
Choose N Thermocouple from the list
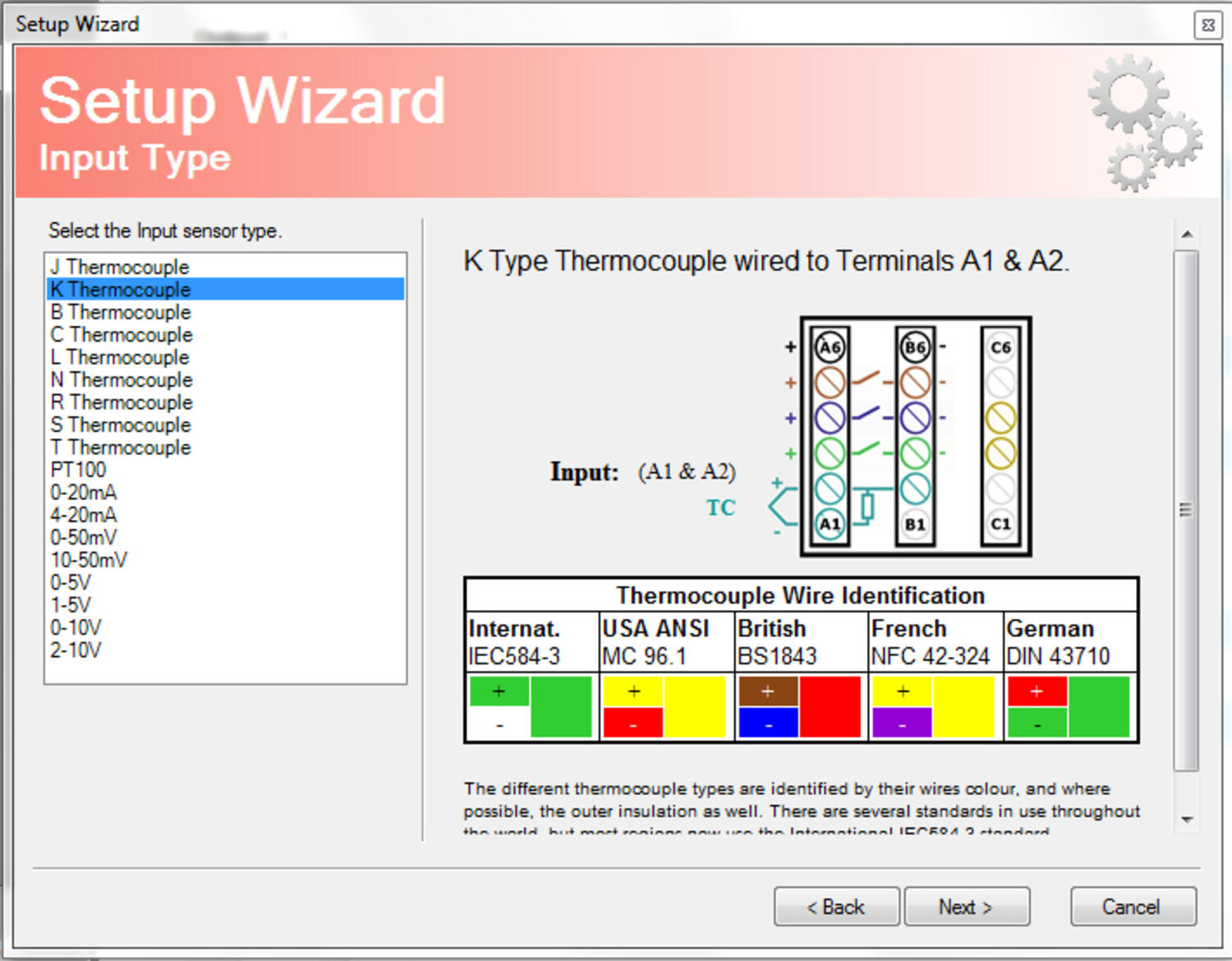(122, 379)
